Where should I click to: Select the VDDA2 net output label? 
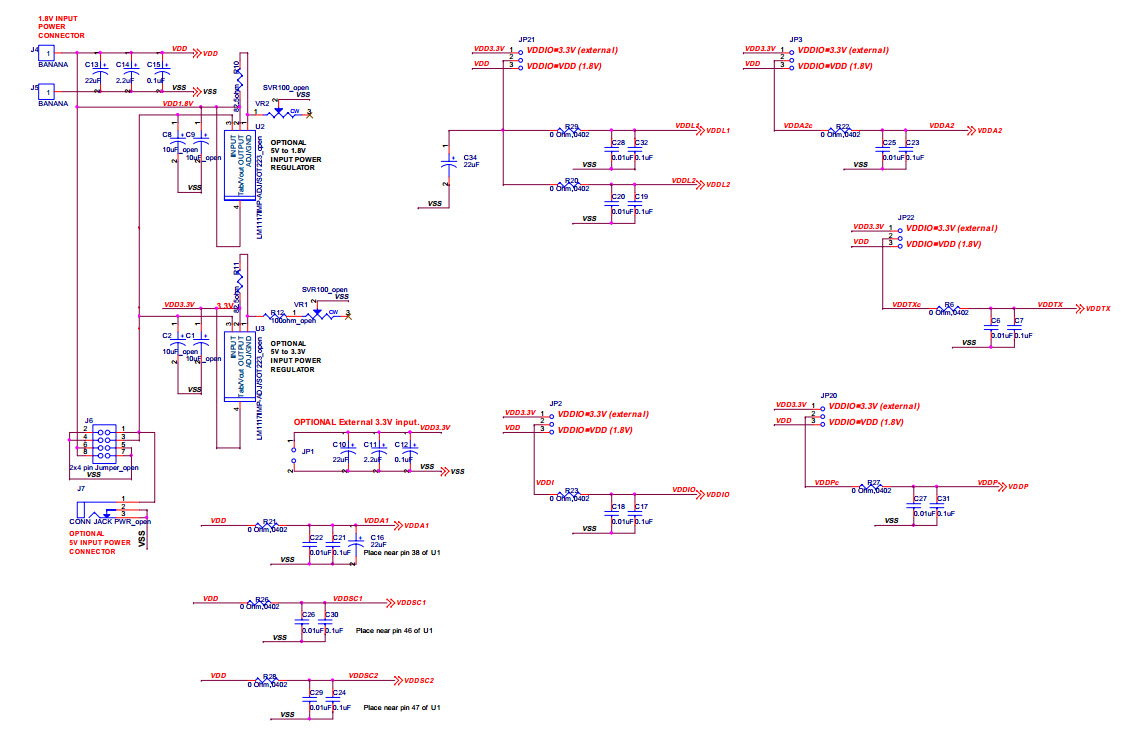[988, 131]
